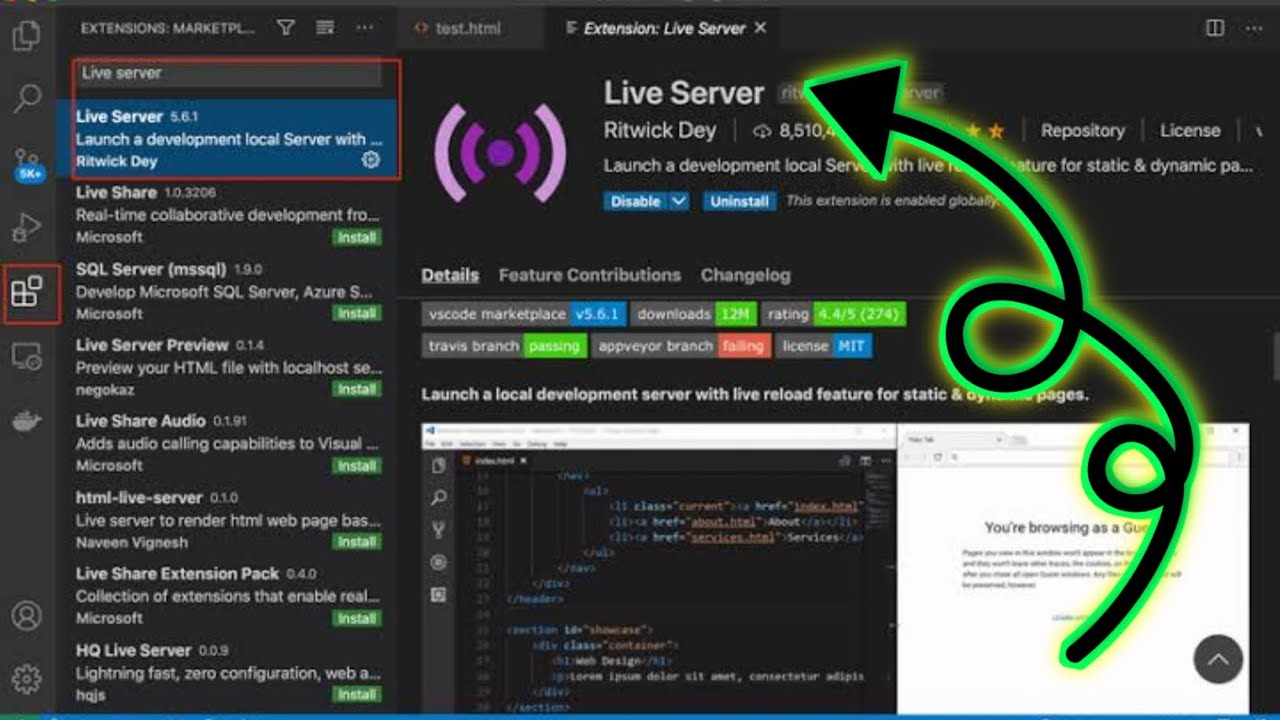Image resolution: width=1280 pixels, height=720 pixels.
Task: Select the Live Share list item
Action: coord(228,215)
